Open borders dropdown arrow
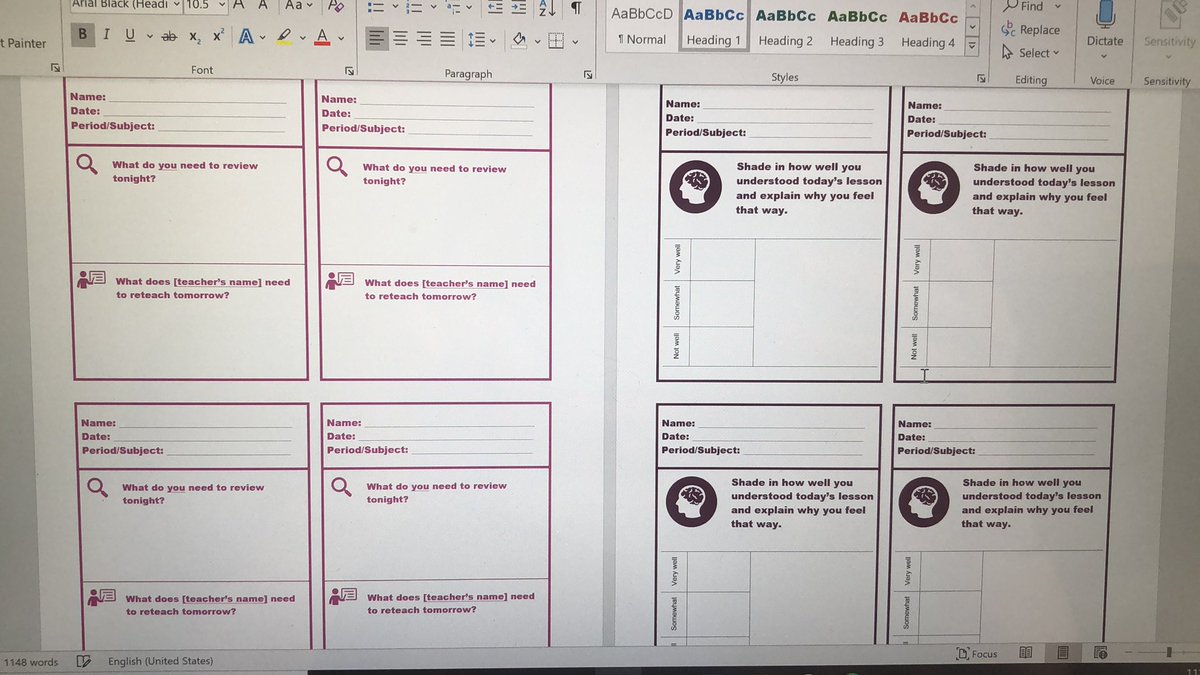The image size is (1200, 675). coord(573,42)
